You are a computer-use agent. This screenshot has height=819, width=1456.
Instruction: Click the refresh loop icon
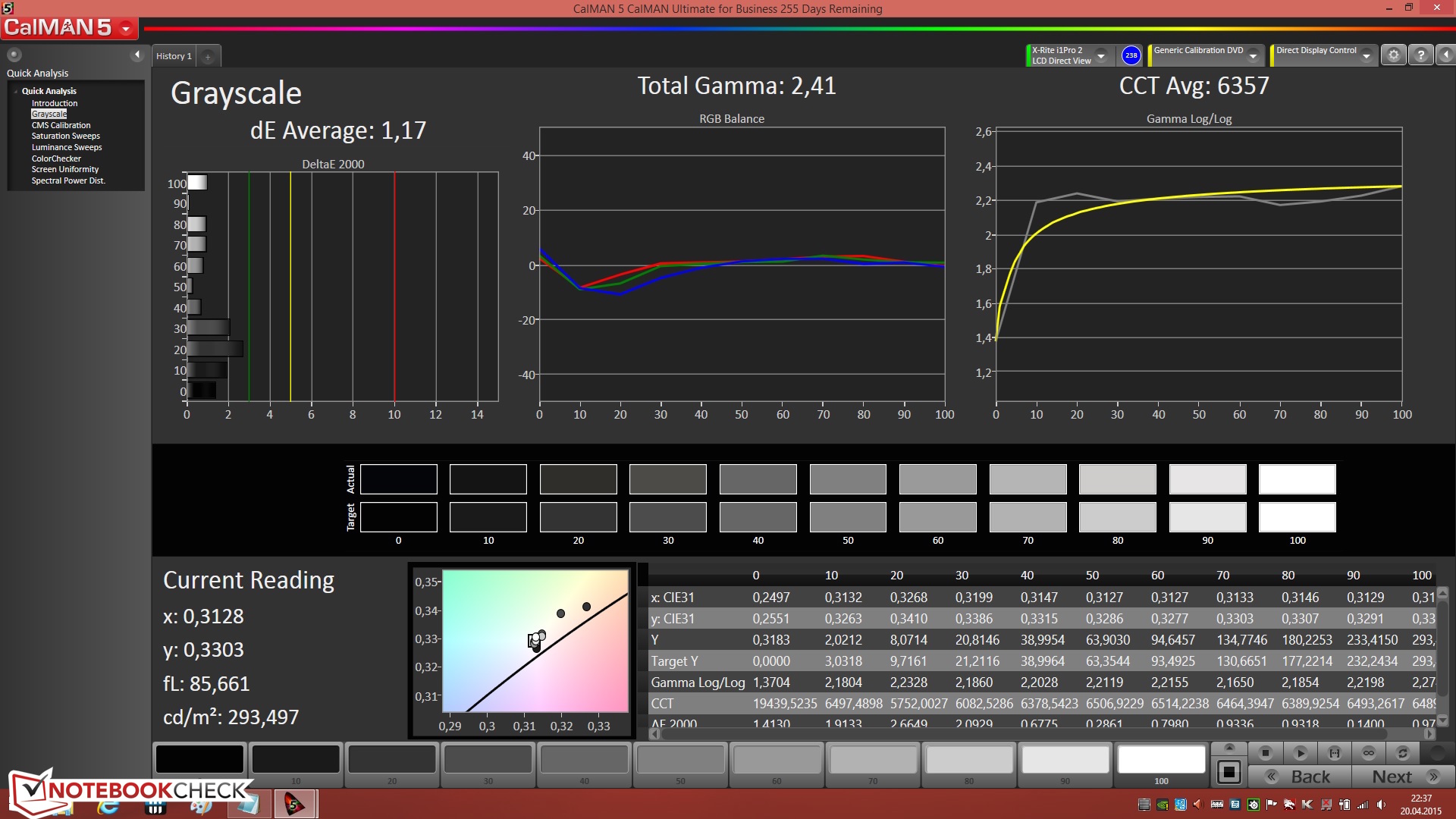coord(1403,753)
